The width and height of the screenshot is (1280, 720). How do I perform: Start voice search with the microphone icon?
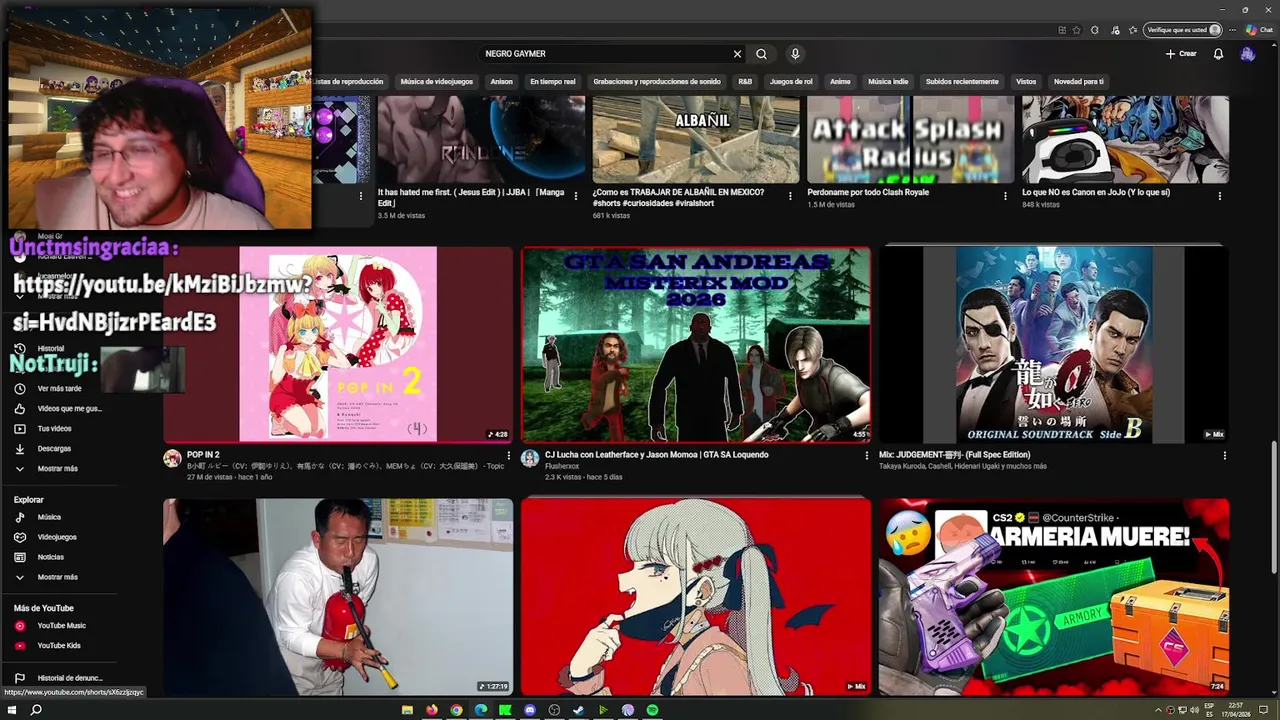point(795,54)
